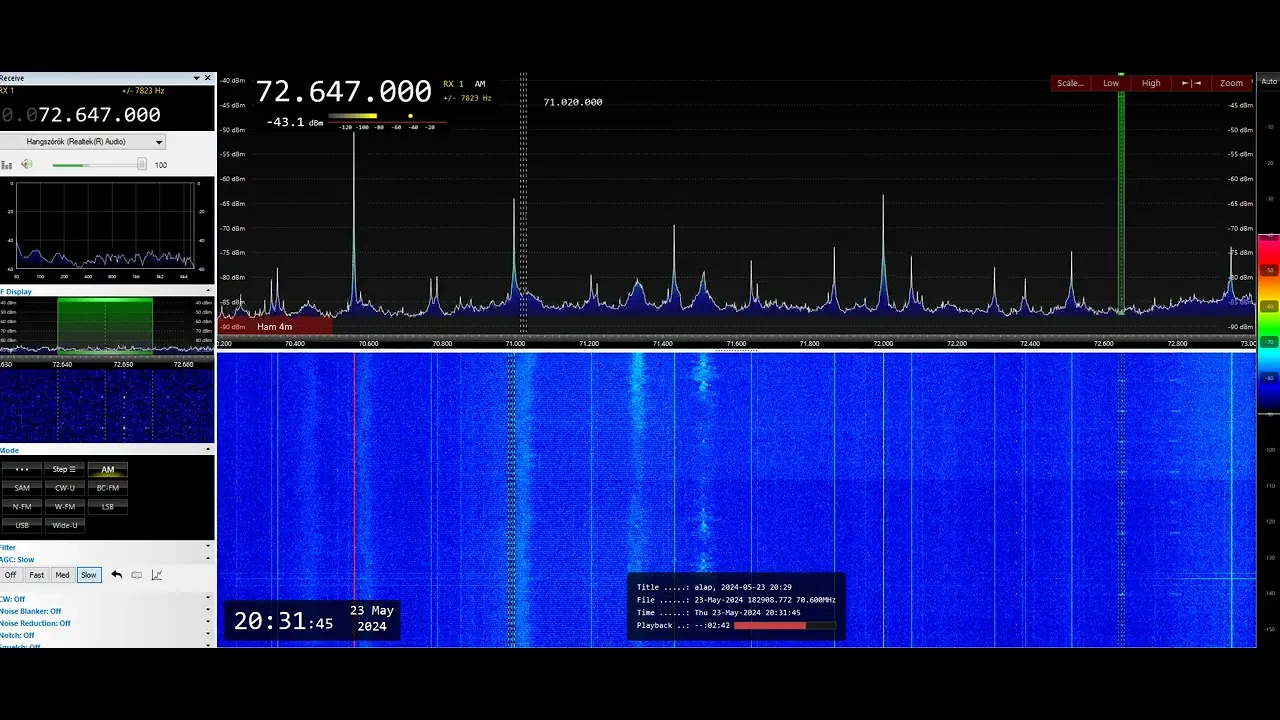Image resolution: width=1280 pixels, height=720 pixels.
Task: Expand the Noise Reduction: Off section
Action: point(208,623)
